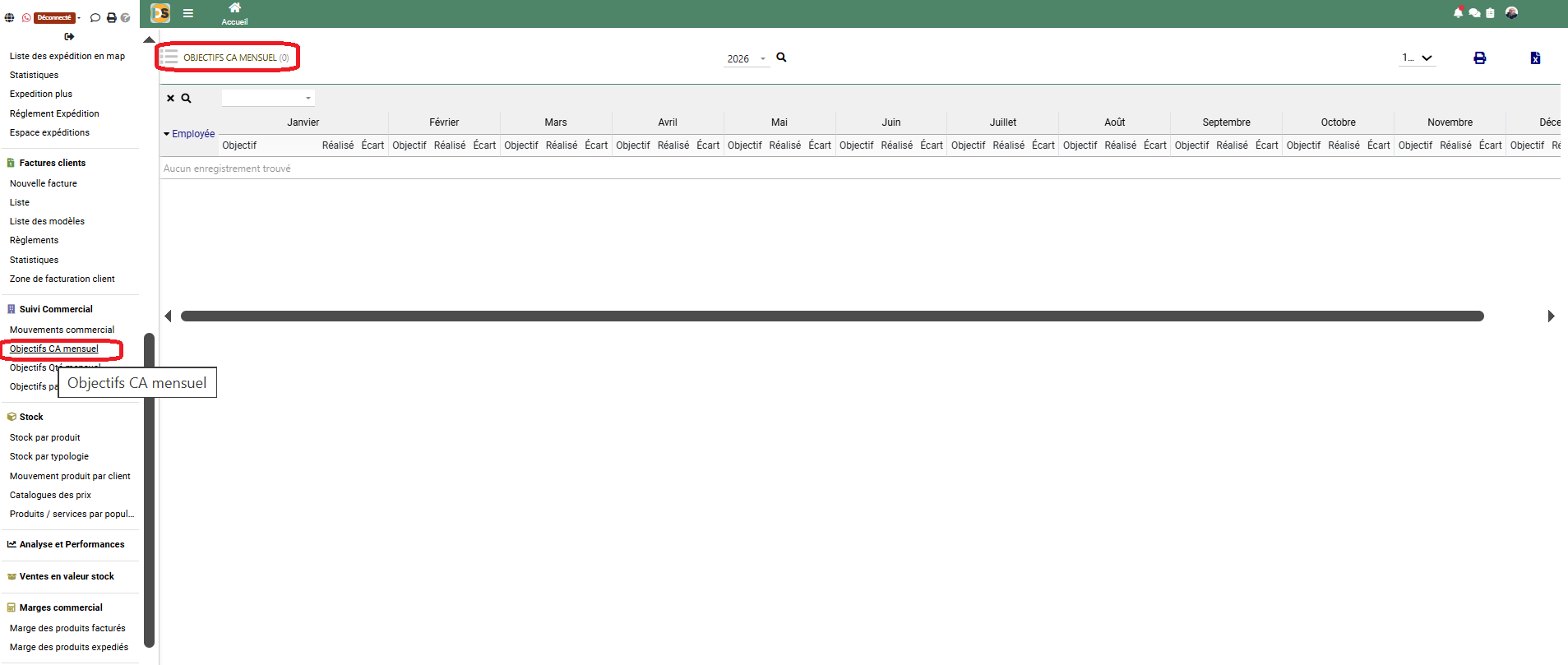Open Stock par produit menu item
Screen dimensions: 1568x665
point(45,437)
